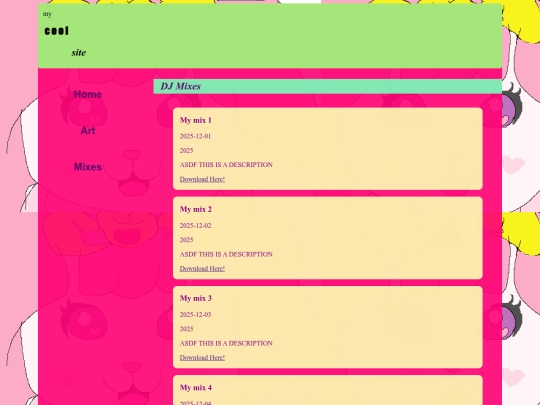Click the word 'site' in the header

pos(79,53)
